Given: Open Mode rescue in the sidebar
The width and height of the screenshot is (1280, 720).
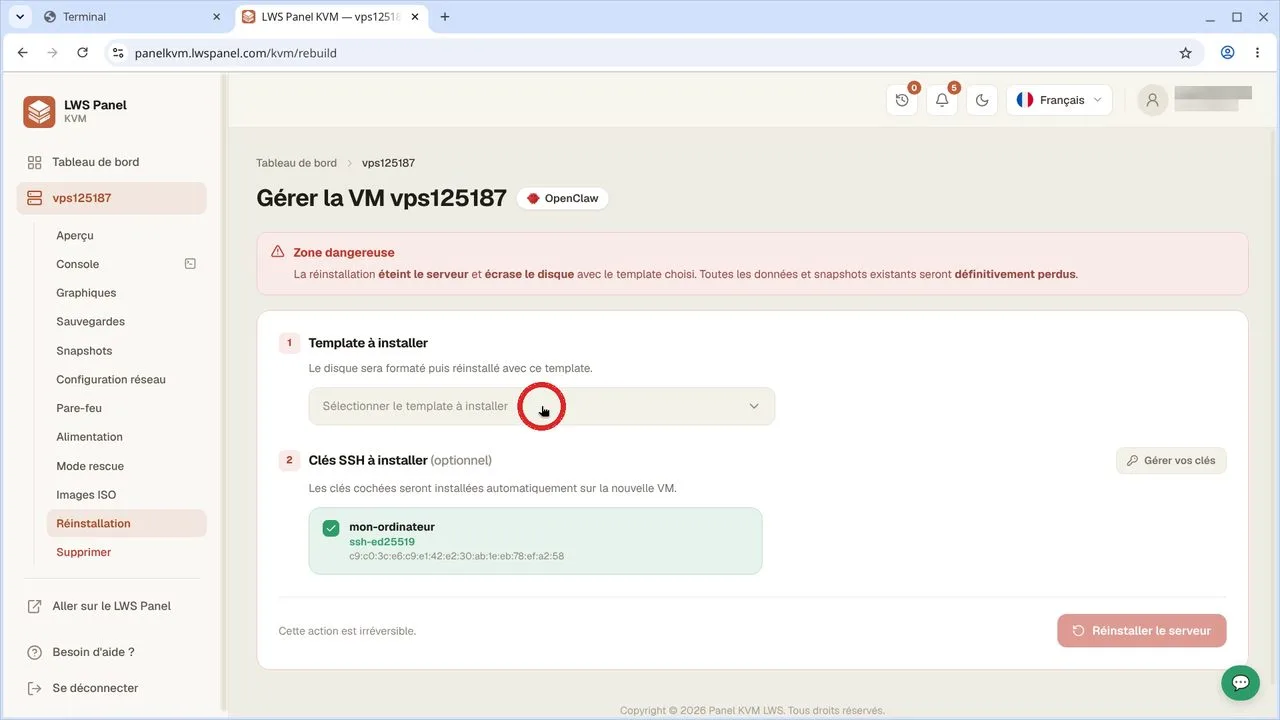Looking at the screenshot, I should click(90, 466).
